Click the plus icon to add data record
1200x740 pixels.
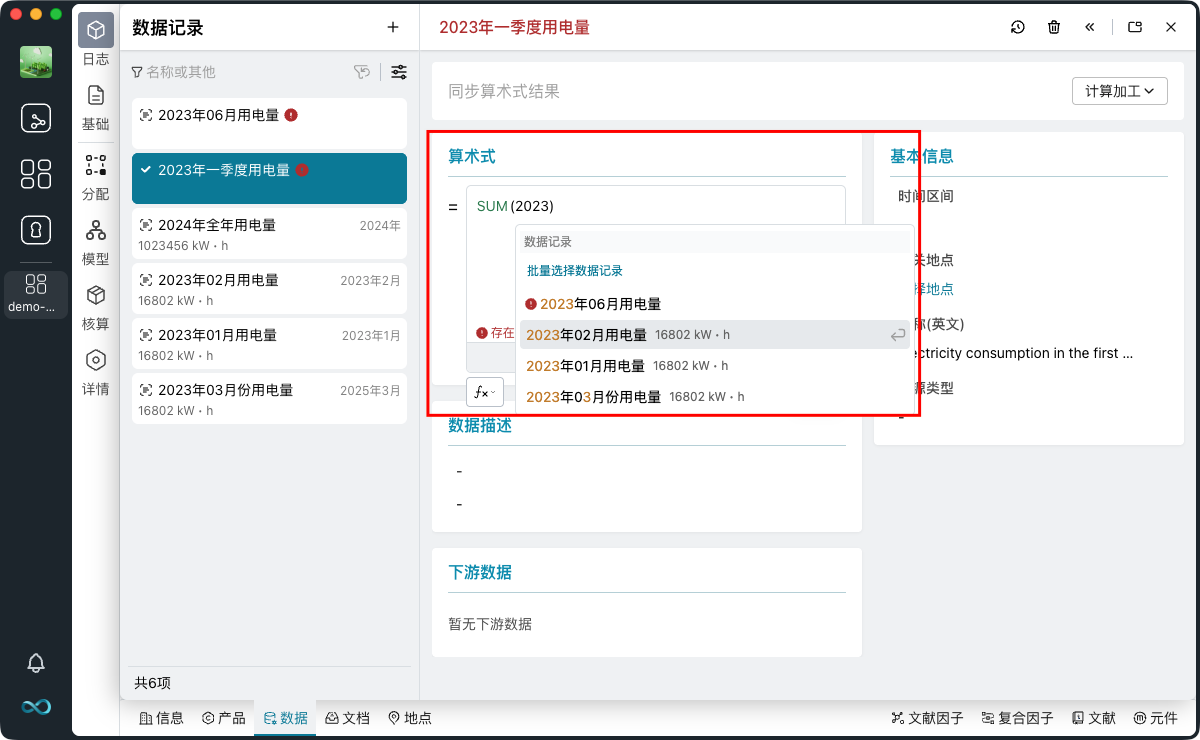click(393, 28)
